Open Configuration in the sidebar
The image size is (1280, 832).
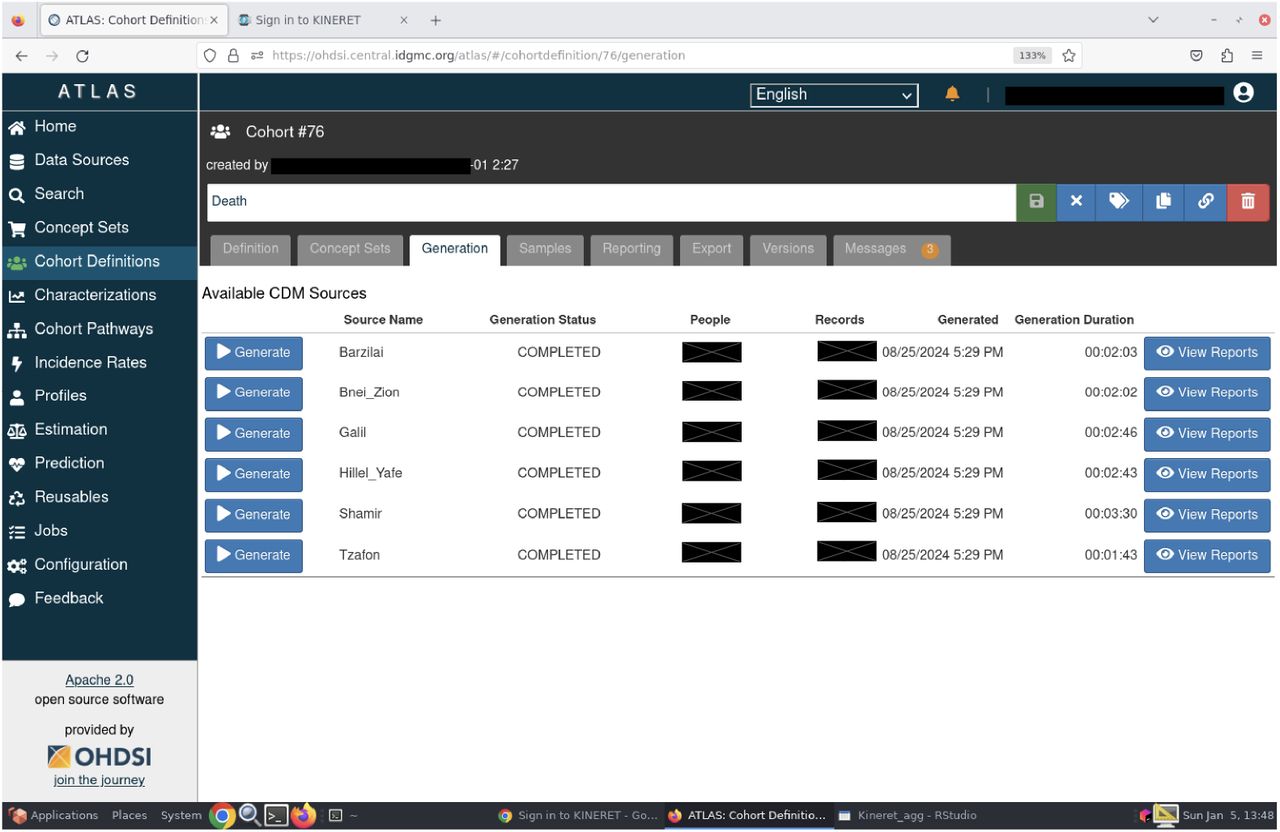99,565
